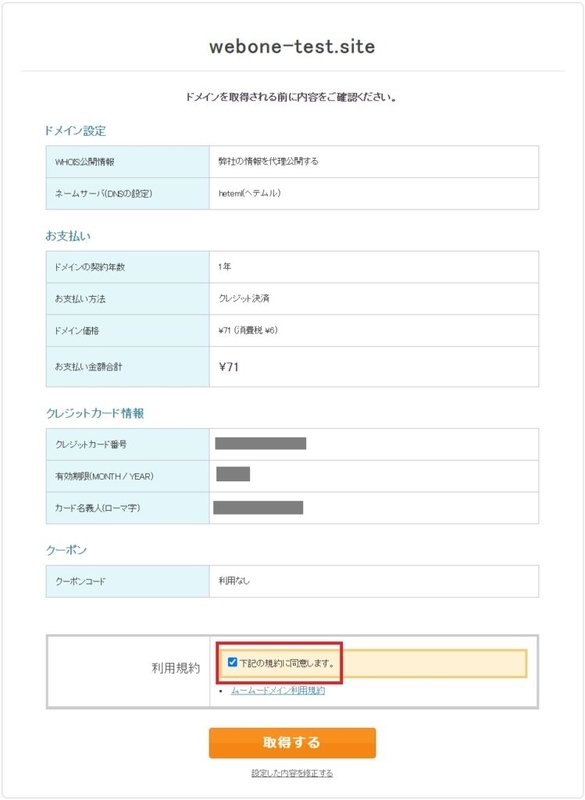This screenshot has height=800, width=585.
Task: Click 設定した内容を修正する link
Action: tap(292, 773)
